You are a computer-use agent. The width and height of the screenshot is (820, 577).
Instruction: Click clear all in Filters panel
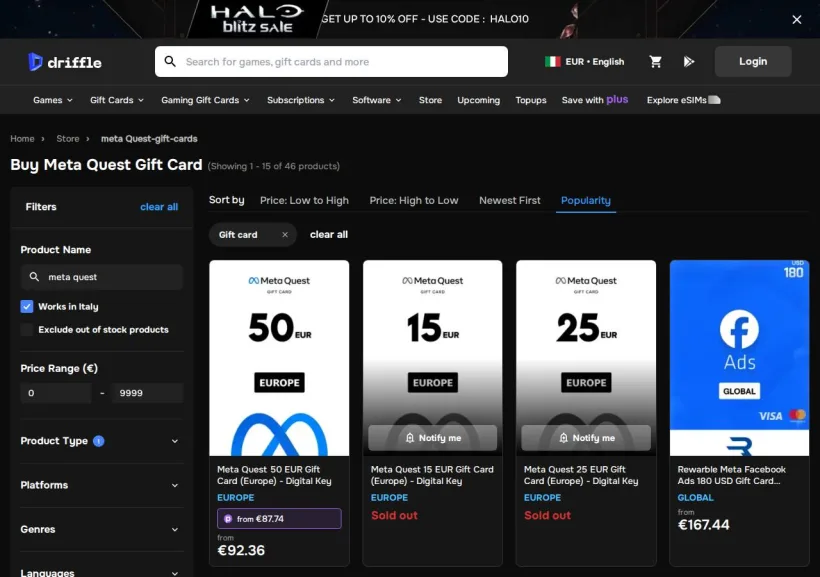point(159,207)
